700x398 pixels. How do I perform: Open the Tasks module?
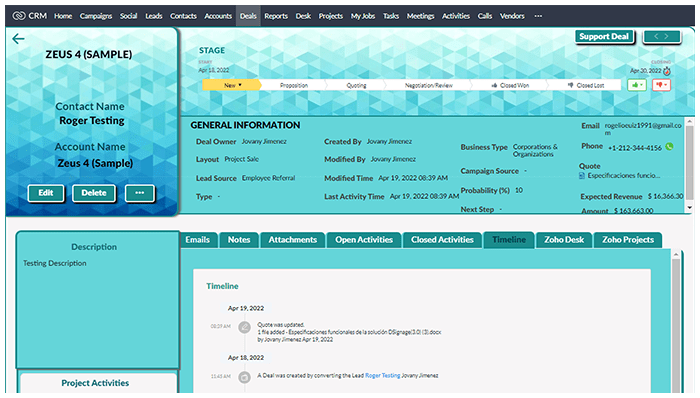(391, 16)
